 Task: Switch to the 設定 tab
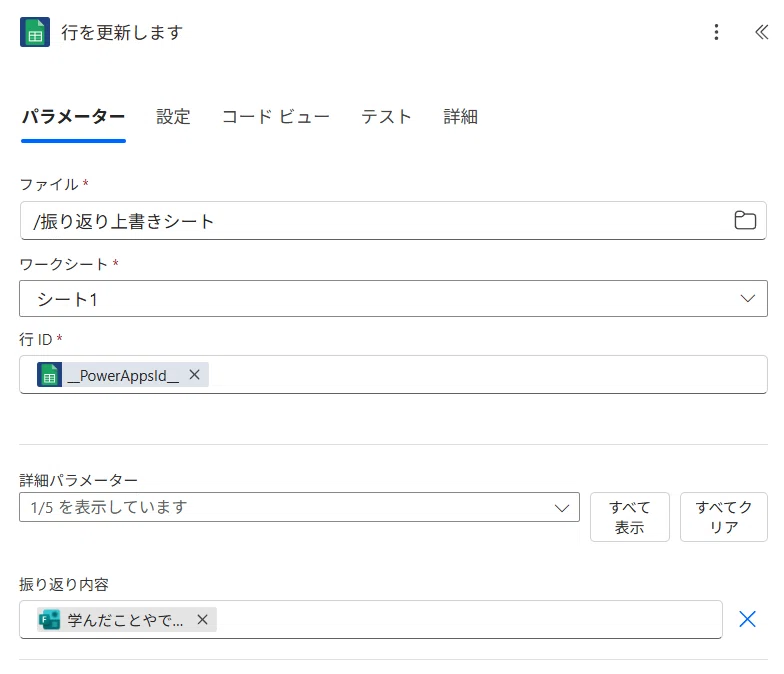click(173, 117)
